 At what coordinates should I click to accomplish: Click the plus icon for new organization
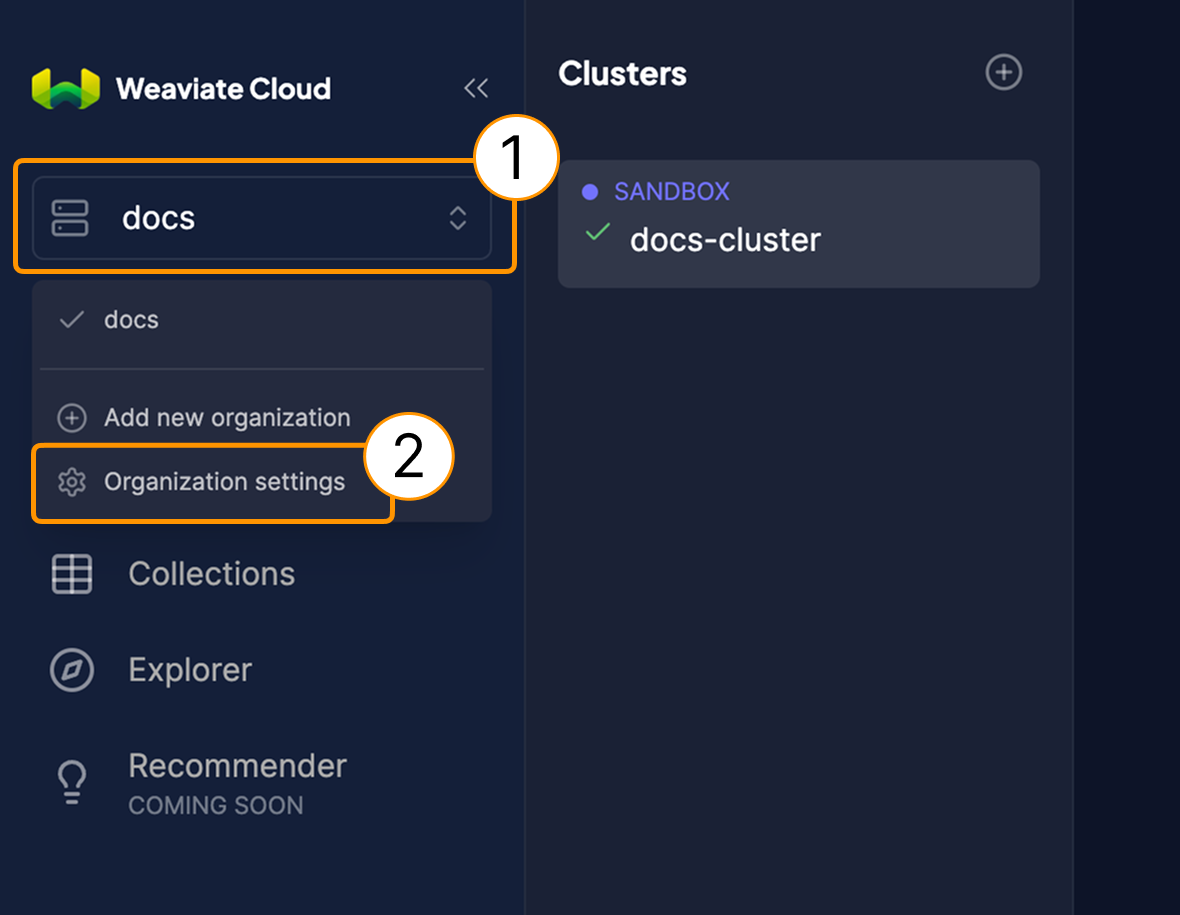coord(71,418)
